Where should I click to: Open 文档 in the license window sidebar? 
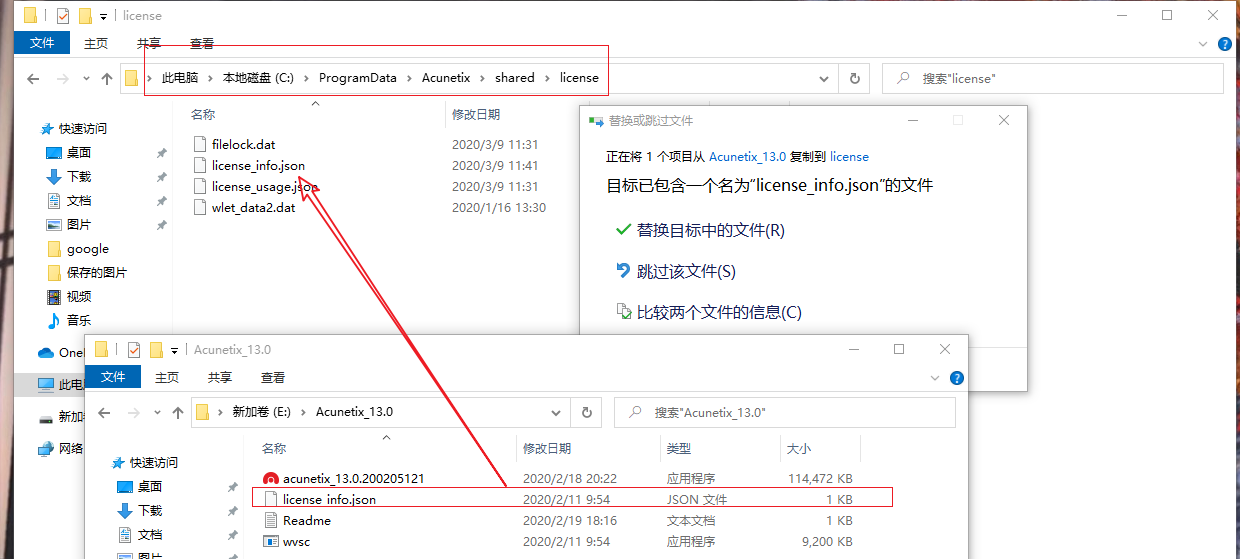point(79,201)
